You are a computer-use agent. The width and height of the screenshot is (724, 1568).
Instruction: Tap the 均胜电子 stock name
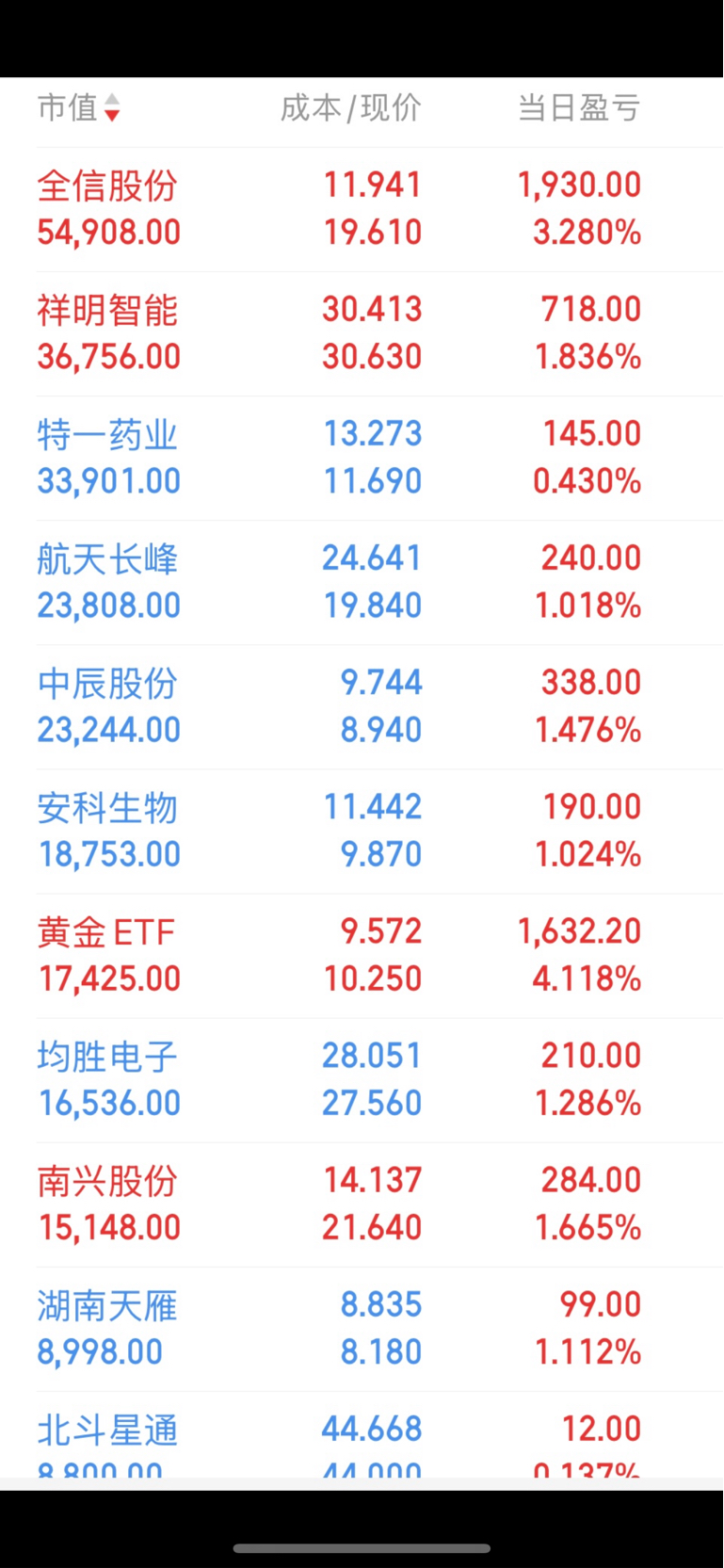(107, 1057)
